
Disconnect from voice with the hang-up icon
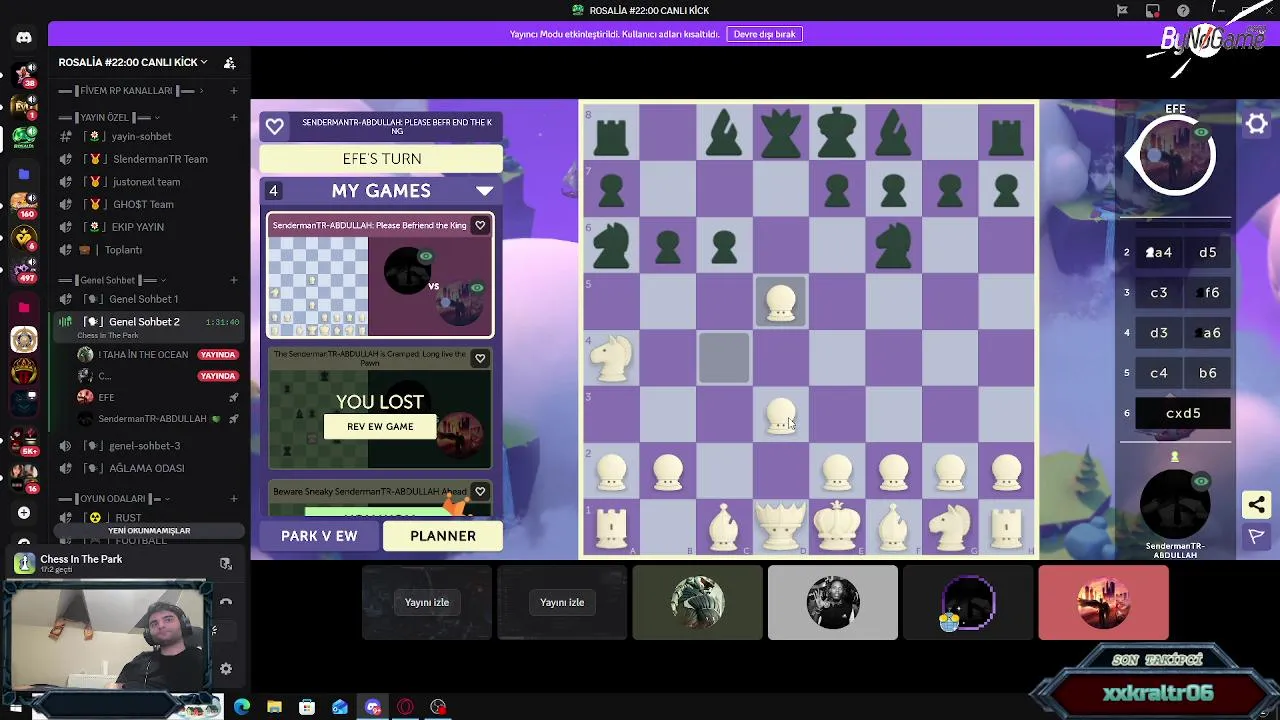pos(226,602)
